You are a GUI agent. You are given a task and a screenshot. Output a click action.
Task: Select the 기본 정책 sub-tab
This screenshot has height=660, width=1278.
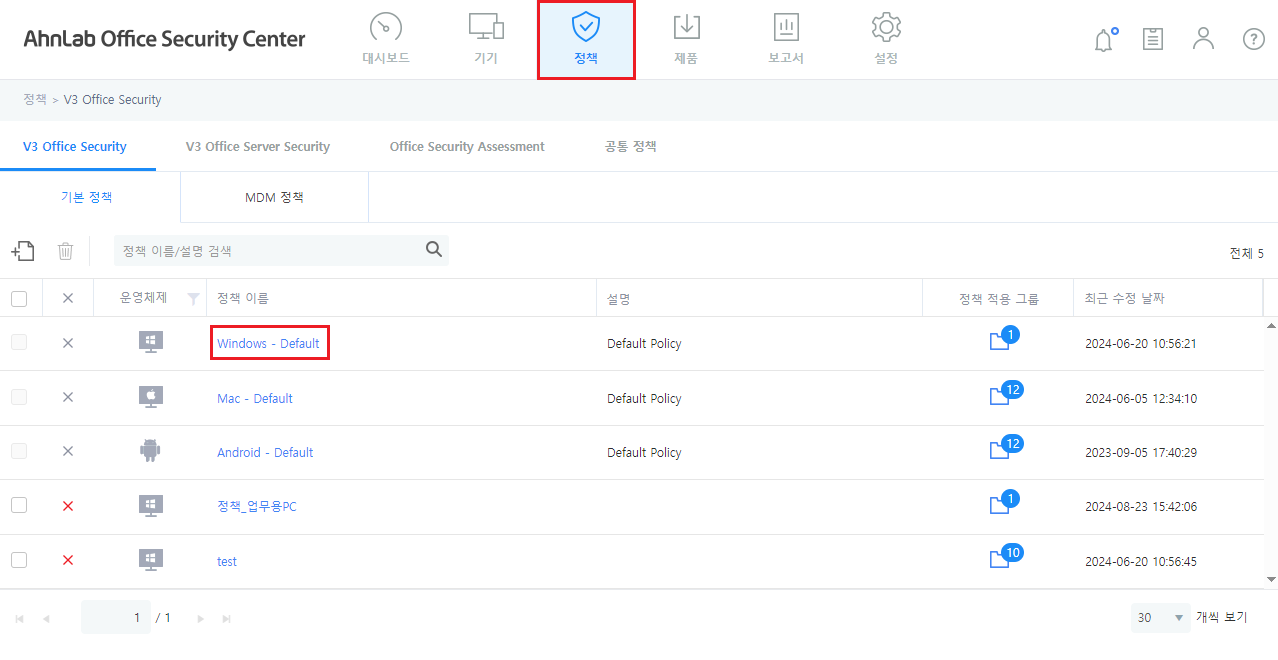pos(87,197)
